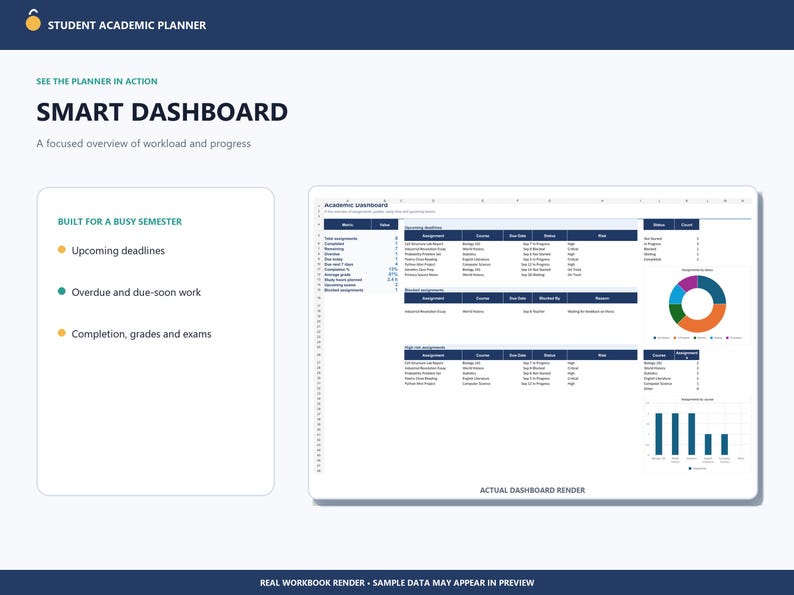The height and width of the screenshot is (595, 794).
Task: Click the 'Academic Dashboard' title in the render
Action: [355, 205]
